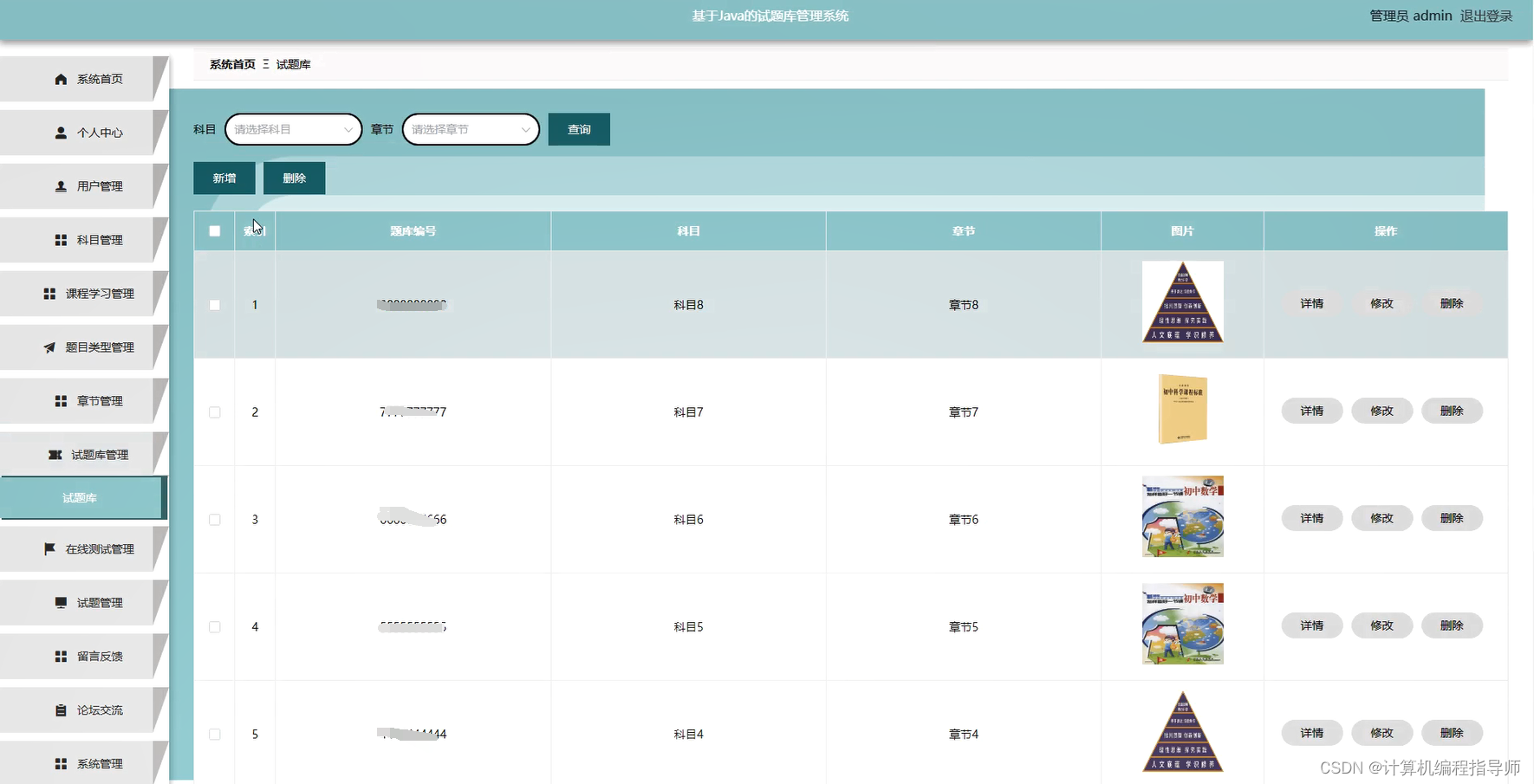Select the 试题库 submenu item
The height and width of the screenshot is (784, 1534).
82,498
